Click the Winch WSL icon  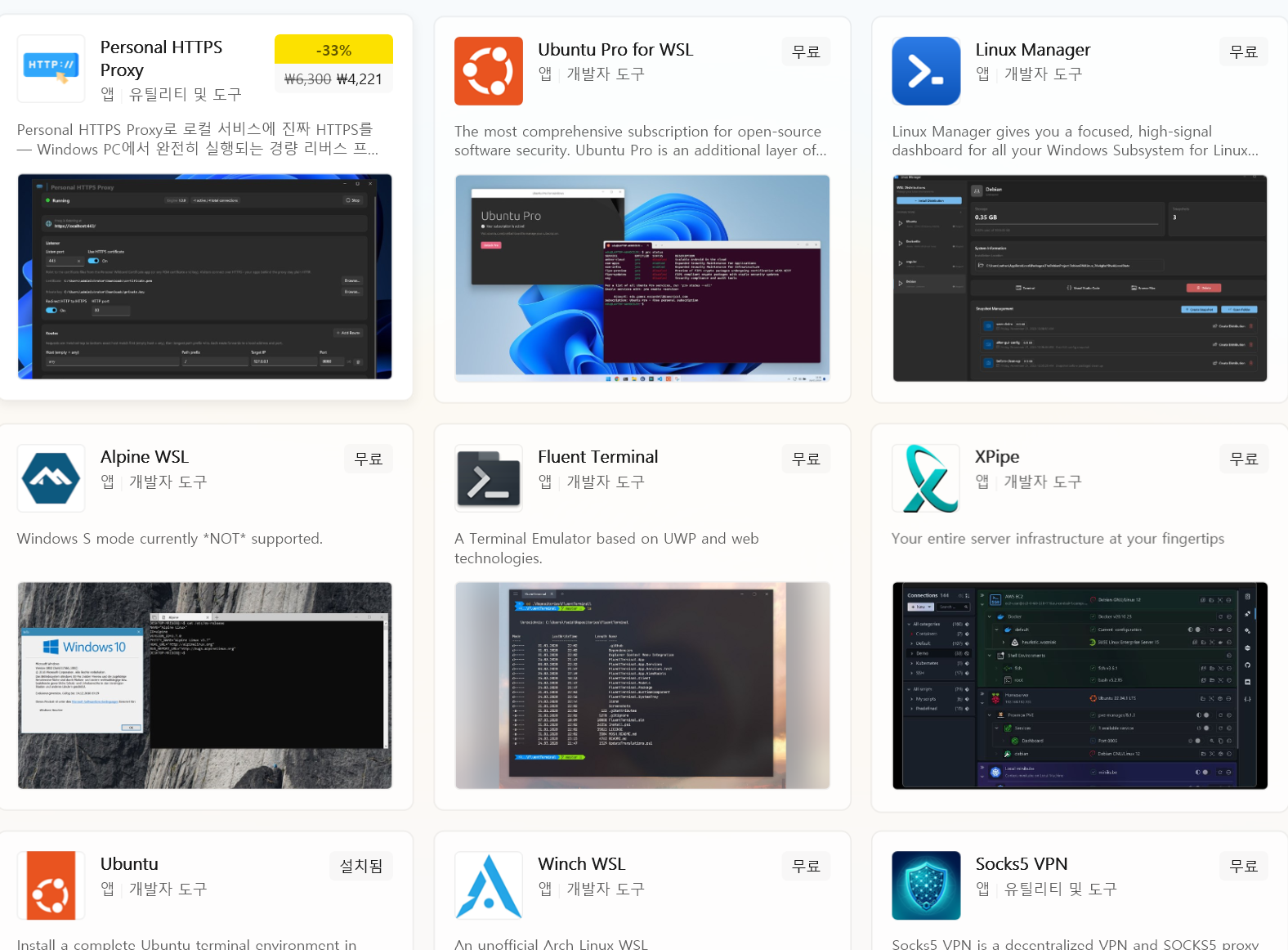[489, 885]
